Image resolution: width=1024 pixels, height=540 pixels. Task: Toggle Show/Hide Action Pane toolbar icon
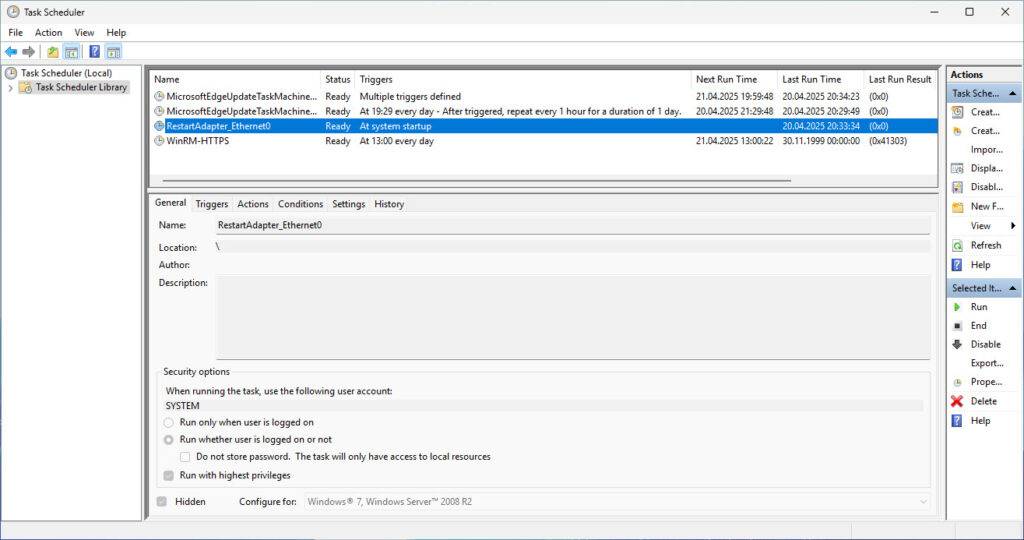(x=114, y=52)
